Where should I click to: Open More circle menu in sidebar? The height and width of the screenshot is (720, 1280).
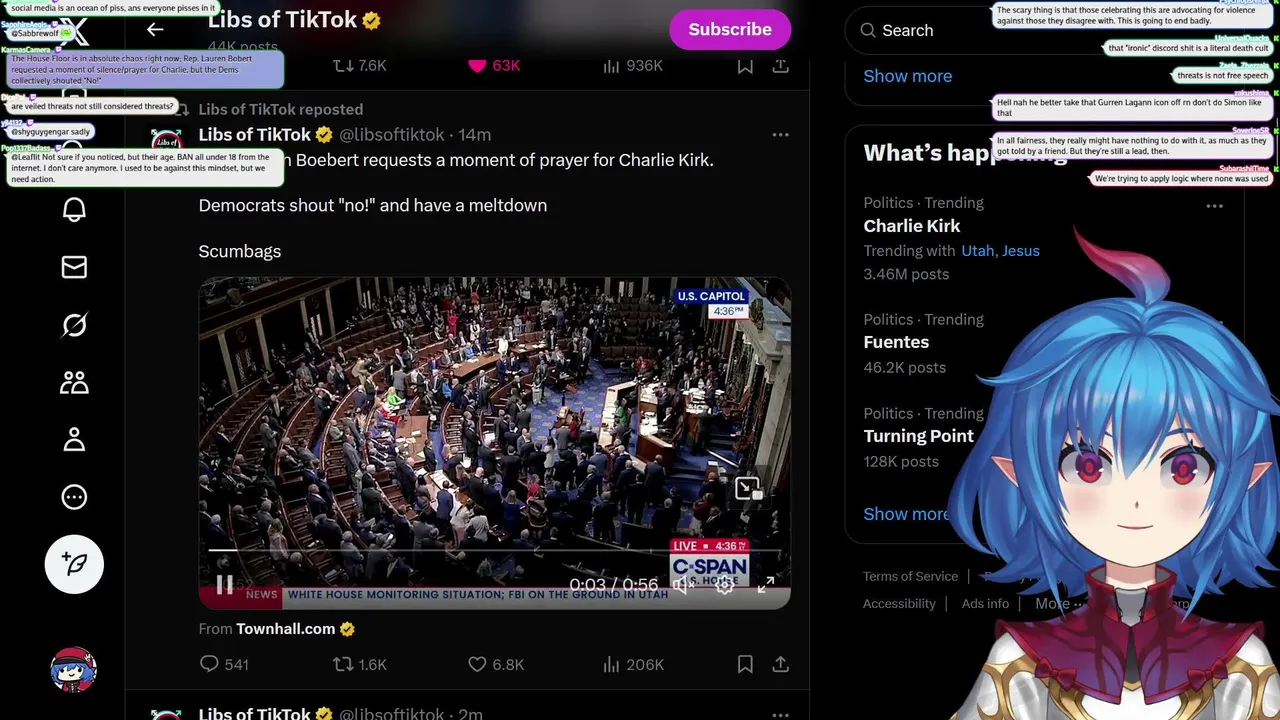[74, 497]
